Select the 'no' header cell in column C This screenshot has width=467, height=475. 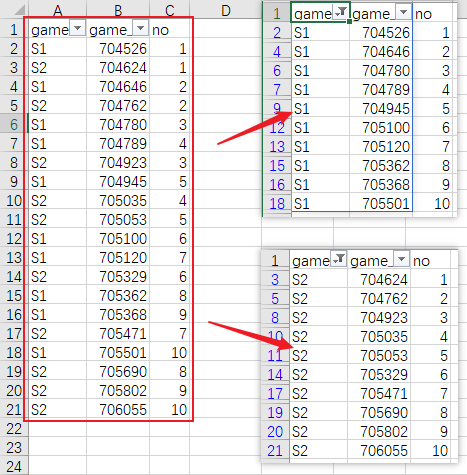tap(170, 30)
